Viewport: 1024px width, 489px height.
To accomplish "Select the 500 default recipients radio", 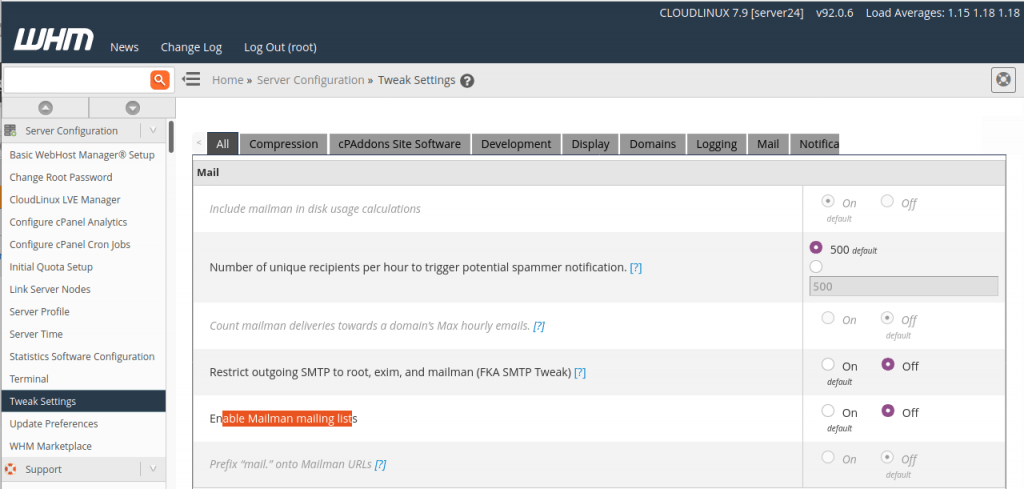I will coord(816,247).
